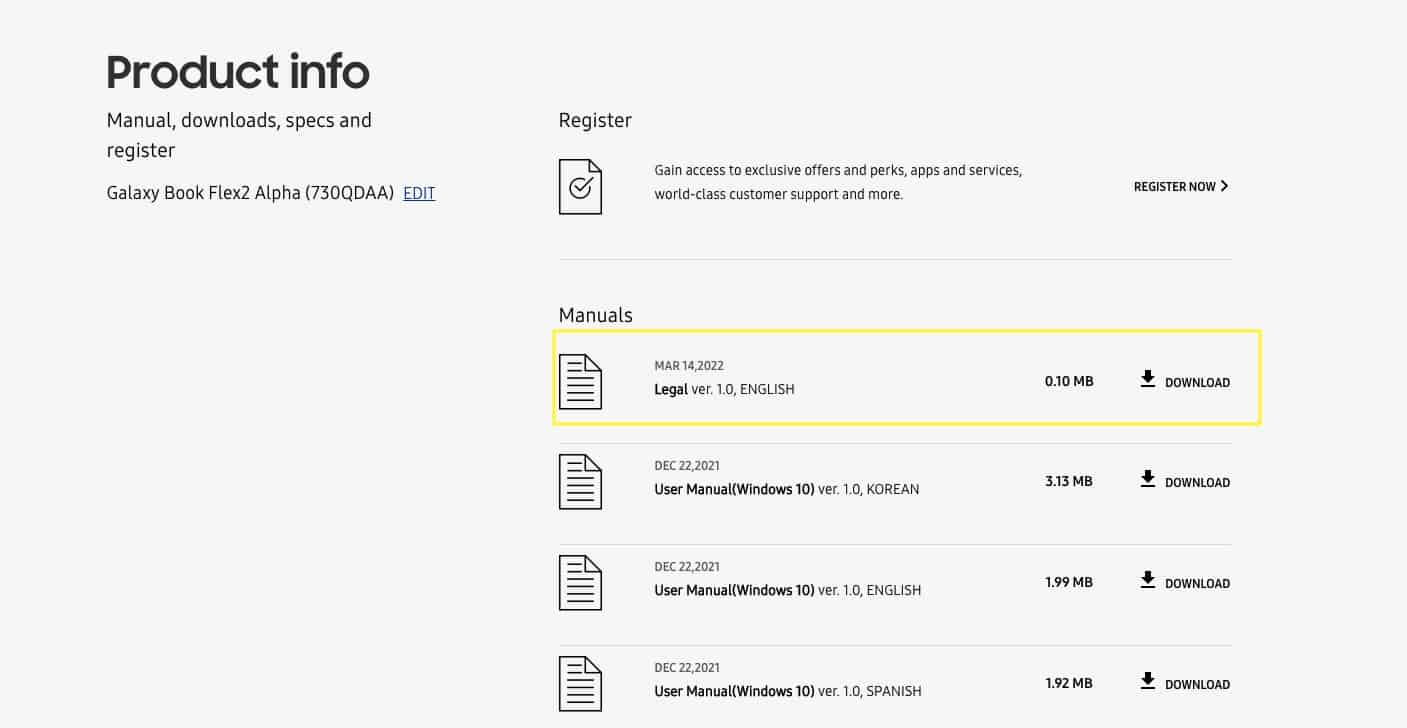Click 'Manual, downloads, specs and register' subtitle
This screenshot has height=728, width=1407.
pyautogui.click(x=239, y=135)
